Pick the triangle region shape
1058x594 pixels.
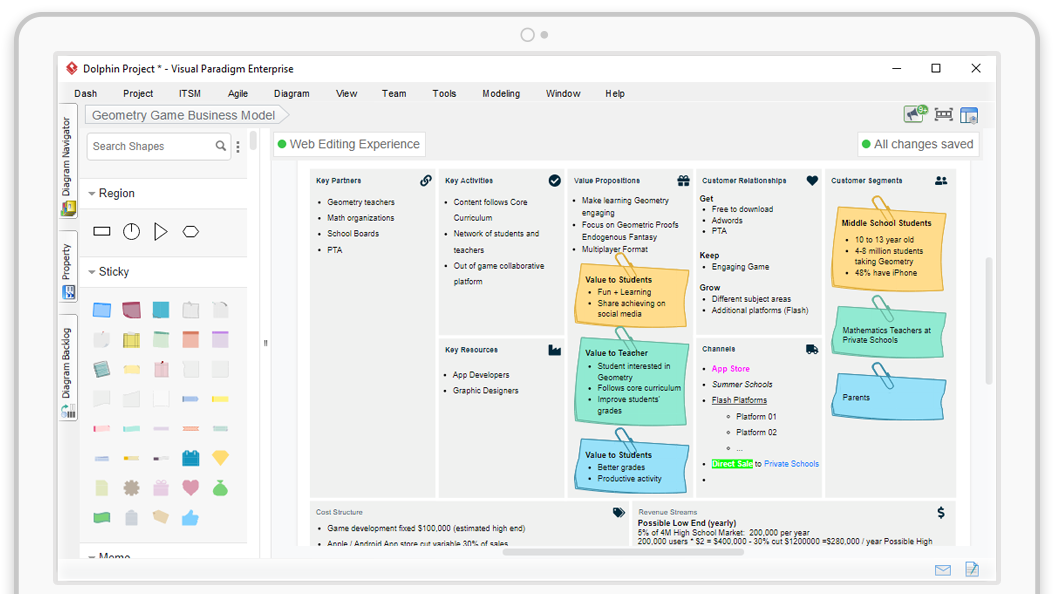[160, 232]
